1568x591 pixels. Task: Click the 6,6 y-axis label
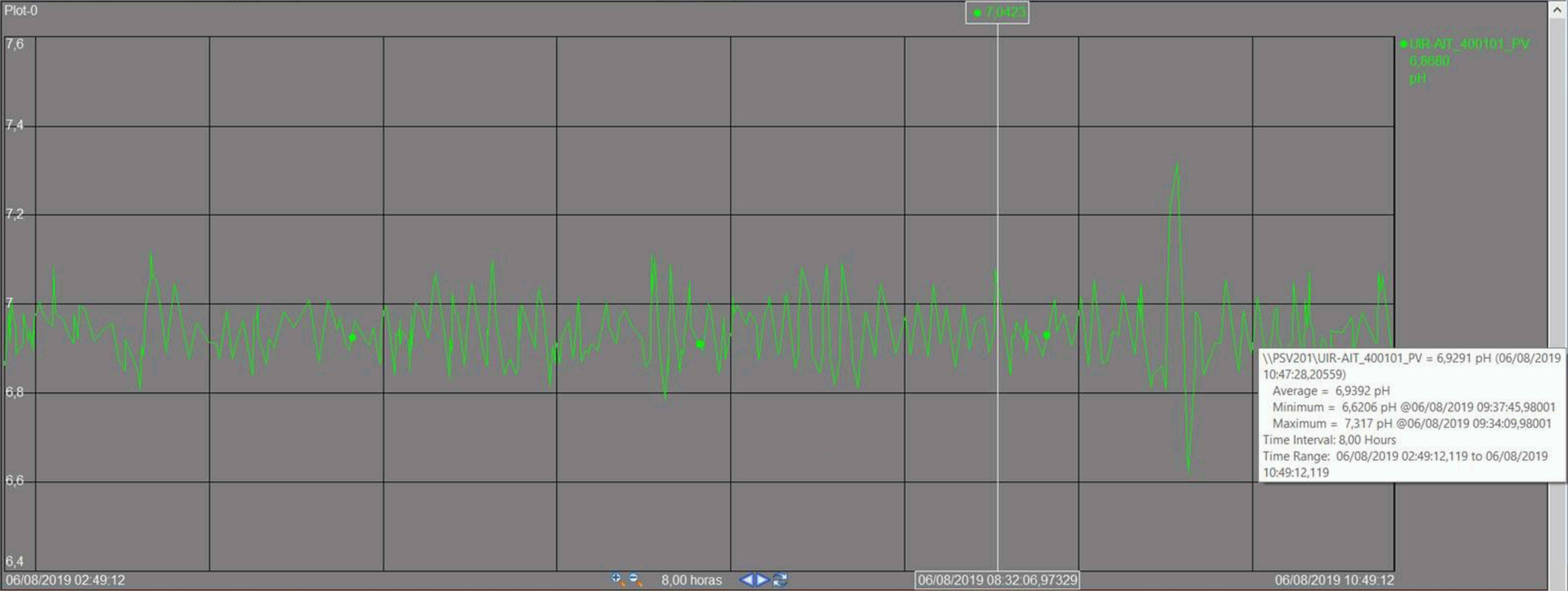15,481
